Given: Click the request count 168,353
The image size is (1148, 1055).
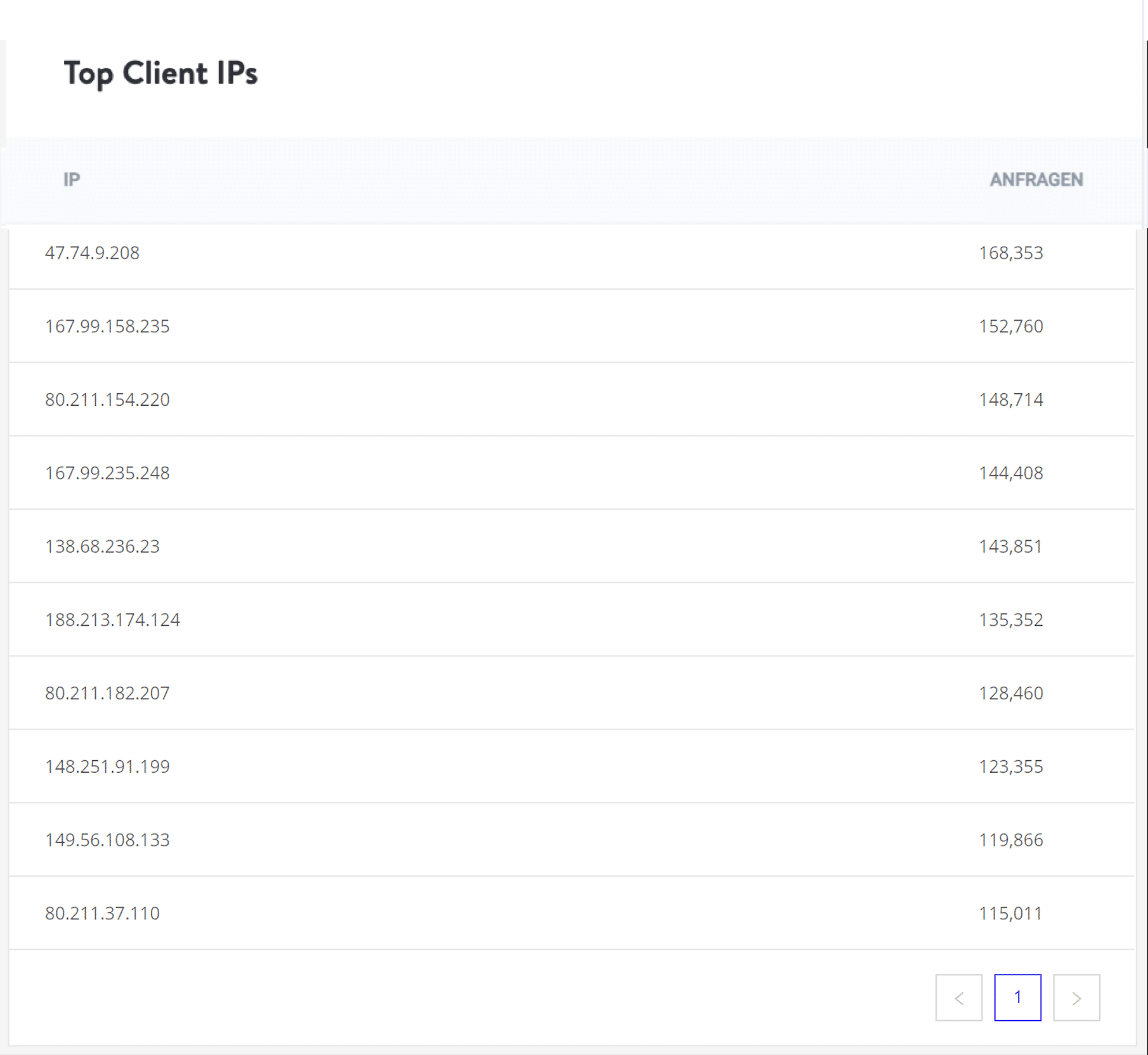Looking at the screenshot, I should coord(1011,252).
